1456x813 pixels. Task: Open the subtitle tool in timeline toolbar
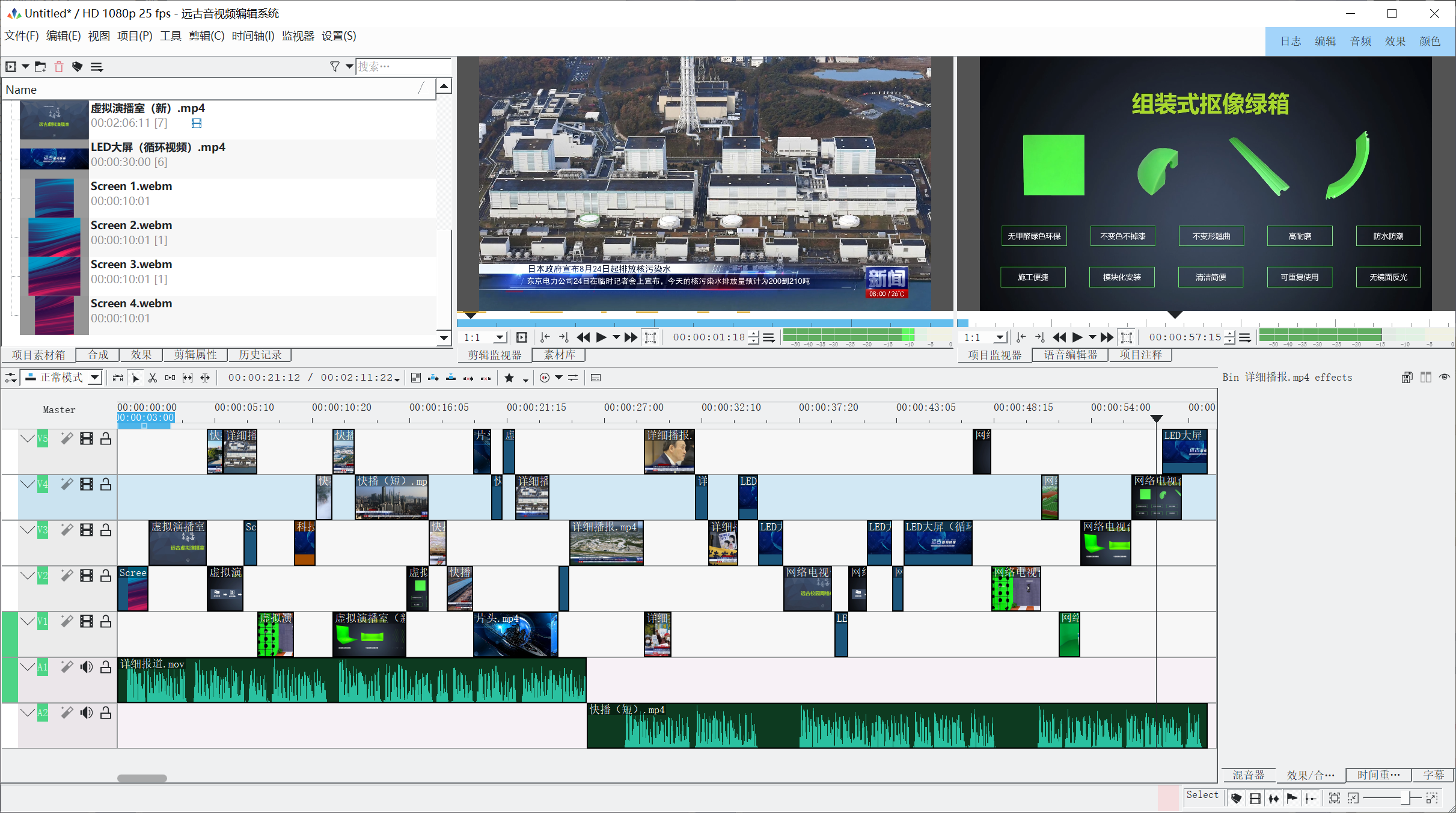click(x=596, y=378)
